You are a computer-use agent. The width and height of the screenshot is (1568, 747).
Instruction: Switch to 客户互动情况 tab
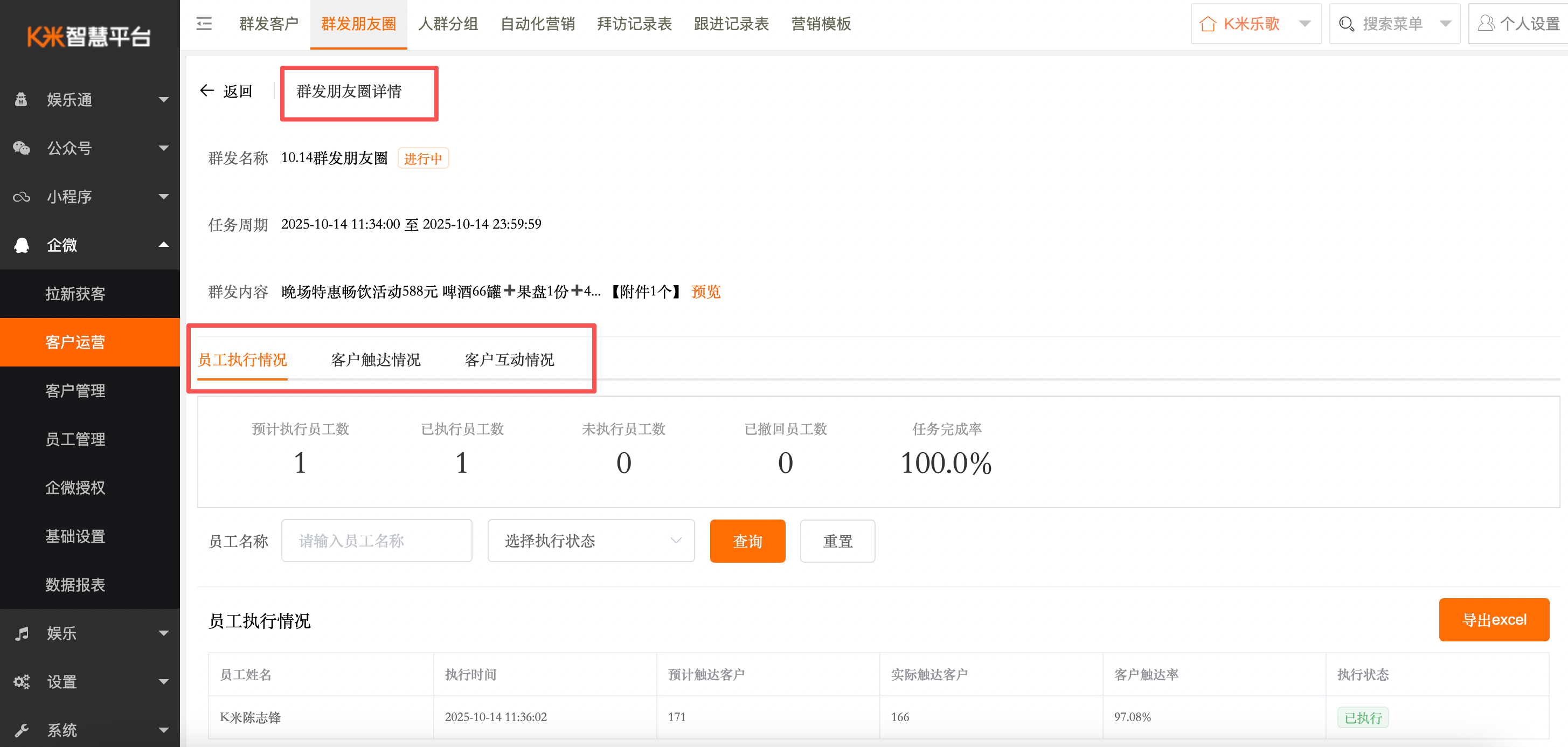[509, 360]
